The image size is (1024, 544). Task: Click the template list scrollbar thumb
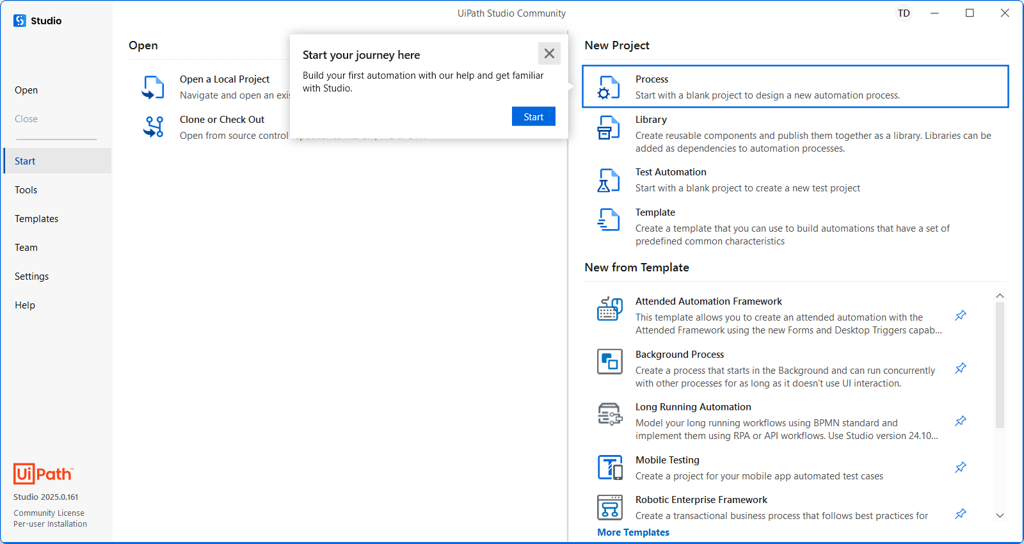pos(1000,365)
